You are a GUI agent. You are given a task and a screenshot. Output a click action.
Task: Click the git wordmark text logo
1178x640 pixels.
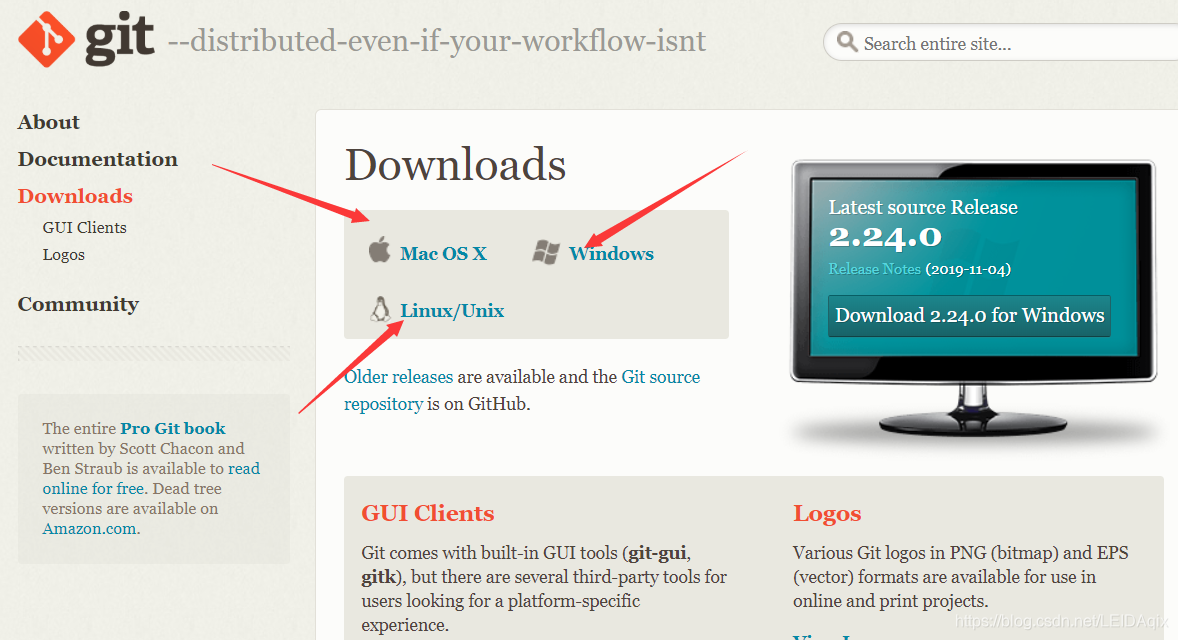tap(119, 39)
